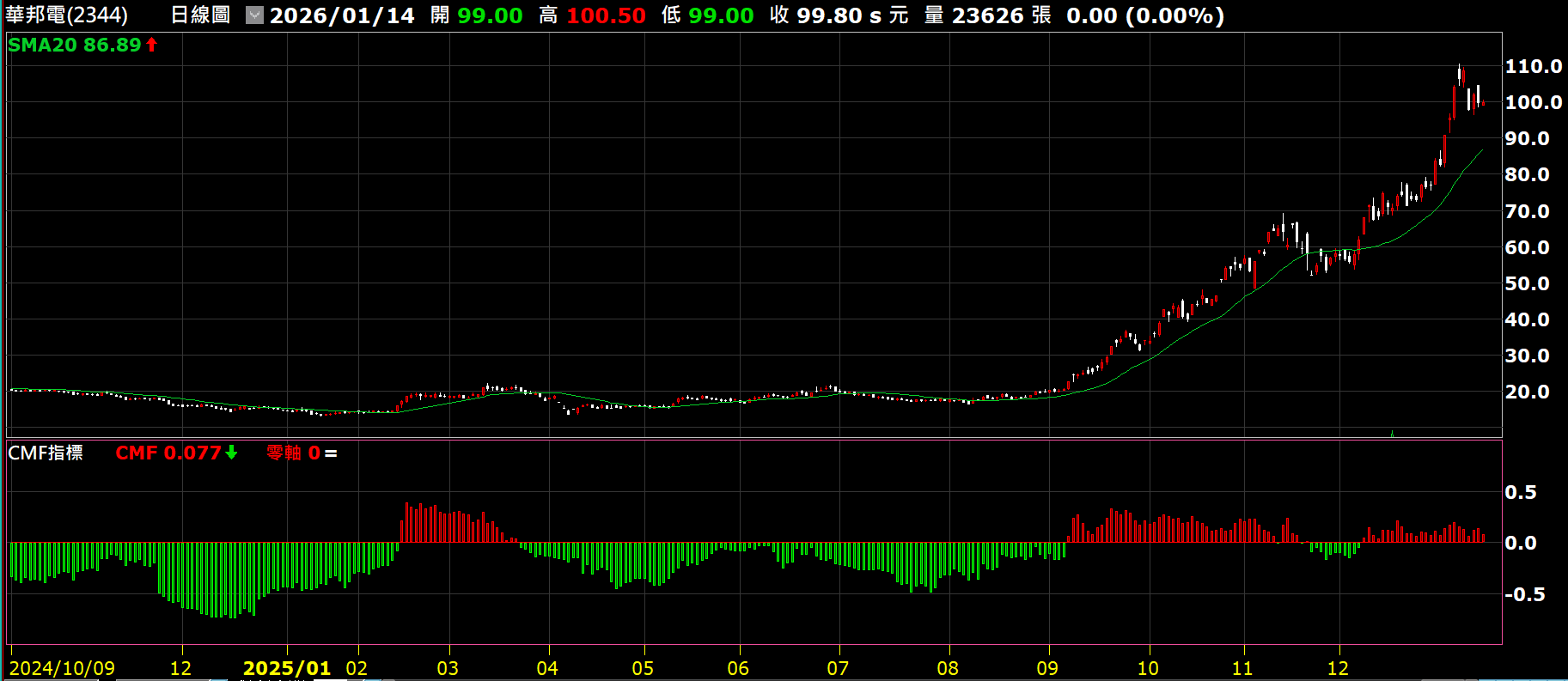This screenshot has height=681, width=1568.
Task: Click the closing price 99.80 value
Action: pos(830,15)
